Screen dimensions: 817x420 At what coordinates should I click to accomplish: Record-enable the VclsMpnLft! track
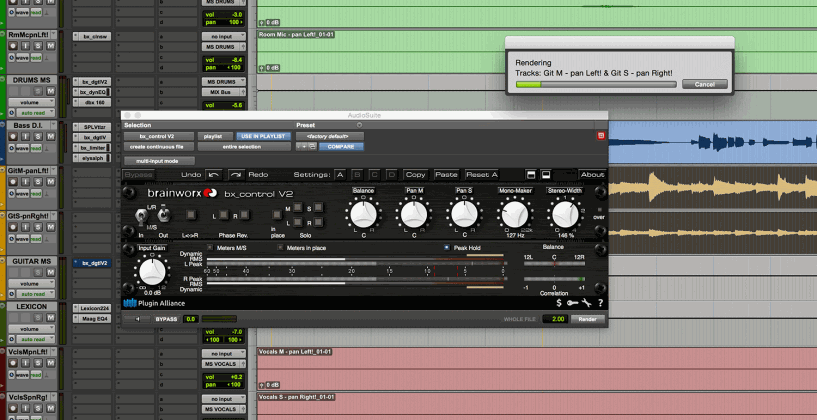pos(14,363)
